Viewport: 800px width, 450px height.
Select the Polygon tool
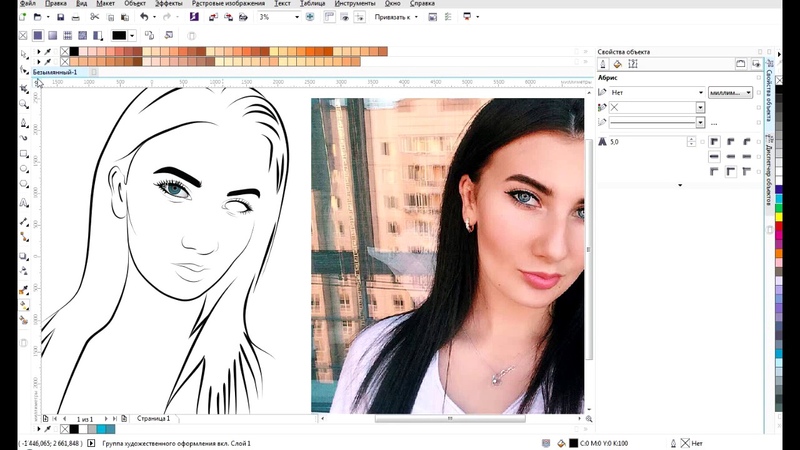point(23,184)
